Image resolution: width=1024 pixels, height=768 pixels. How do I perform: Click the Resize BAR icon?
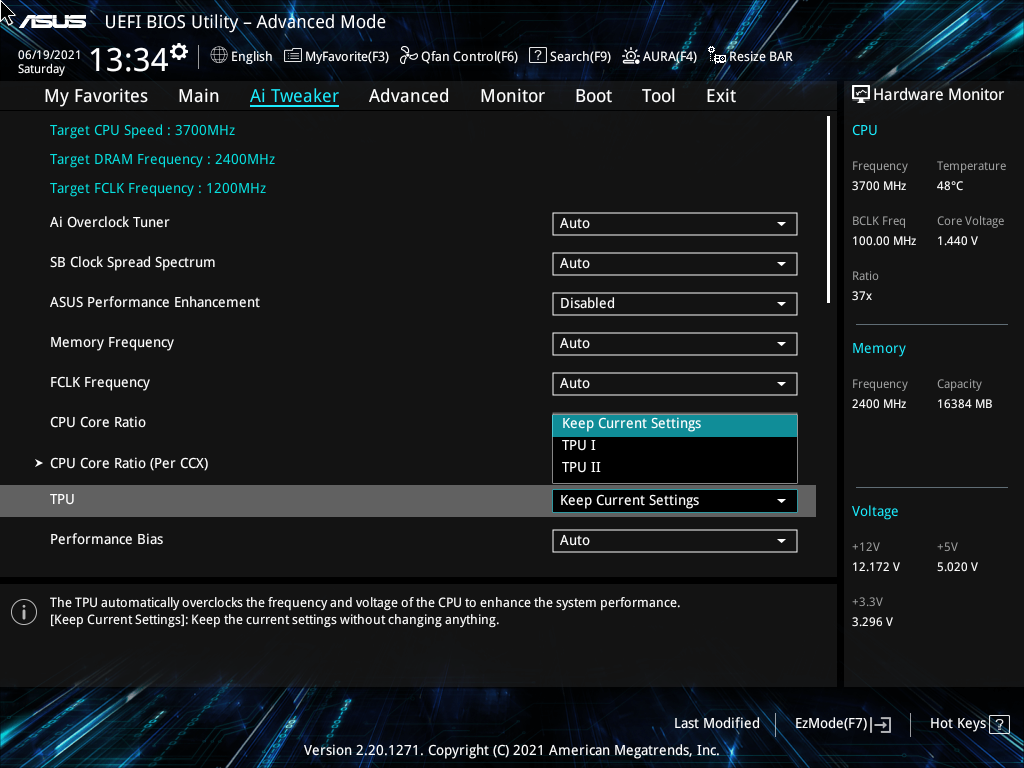click(716, 57)
